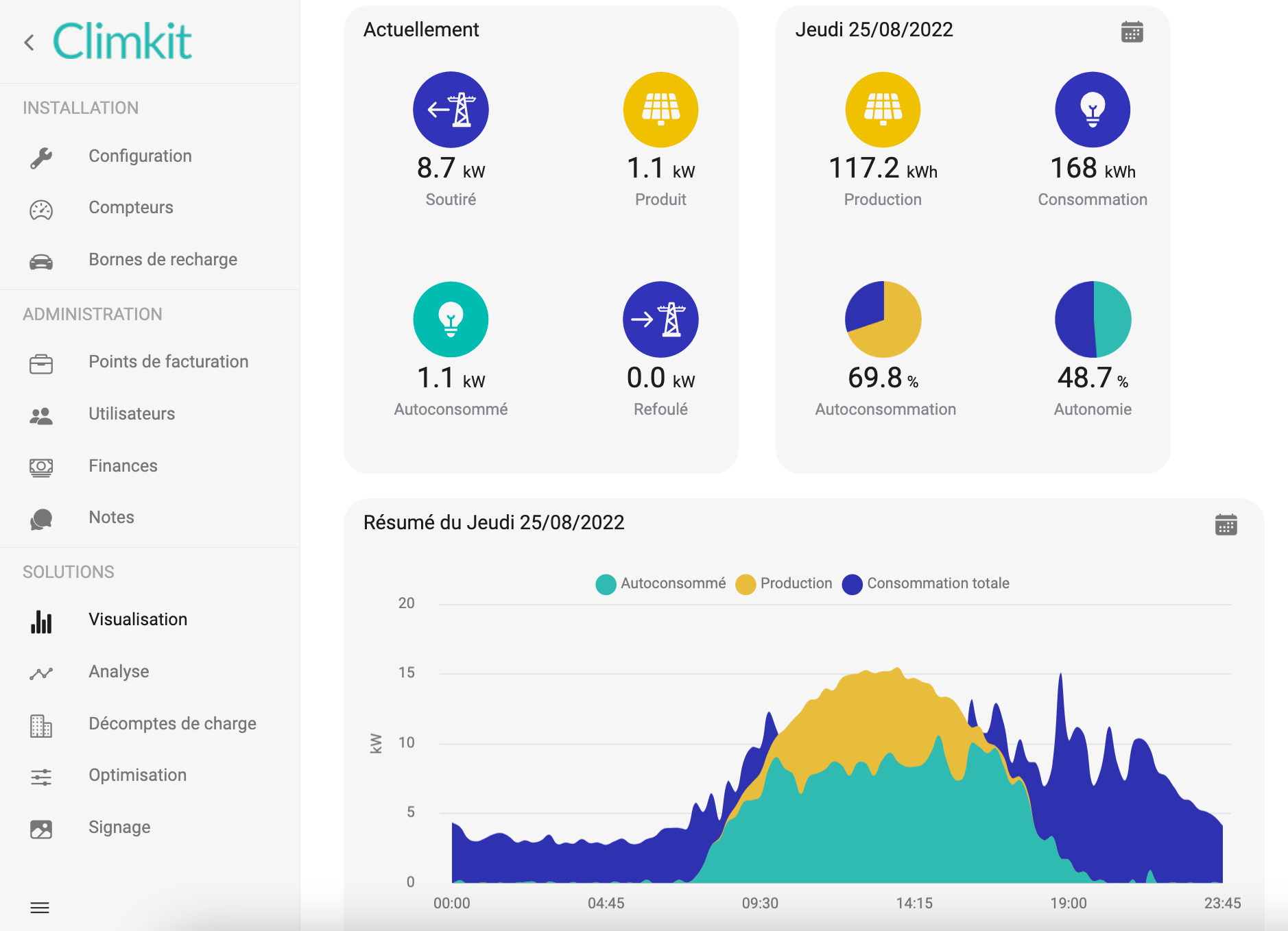Click the line graph icon for Analyse
The image size is (1288, 931).
[41, 673]
